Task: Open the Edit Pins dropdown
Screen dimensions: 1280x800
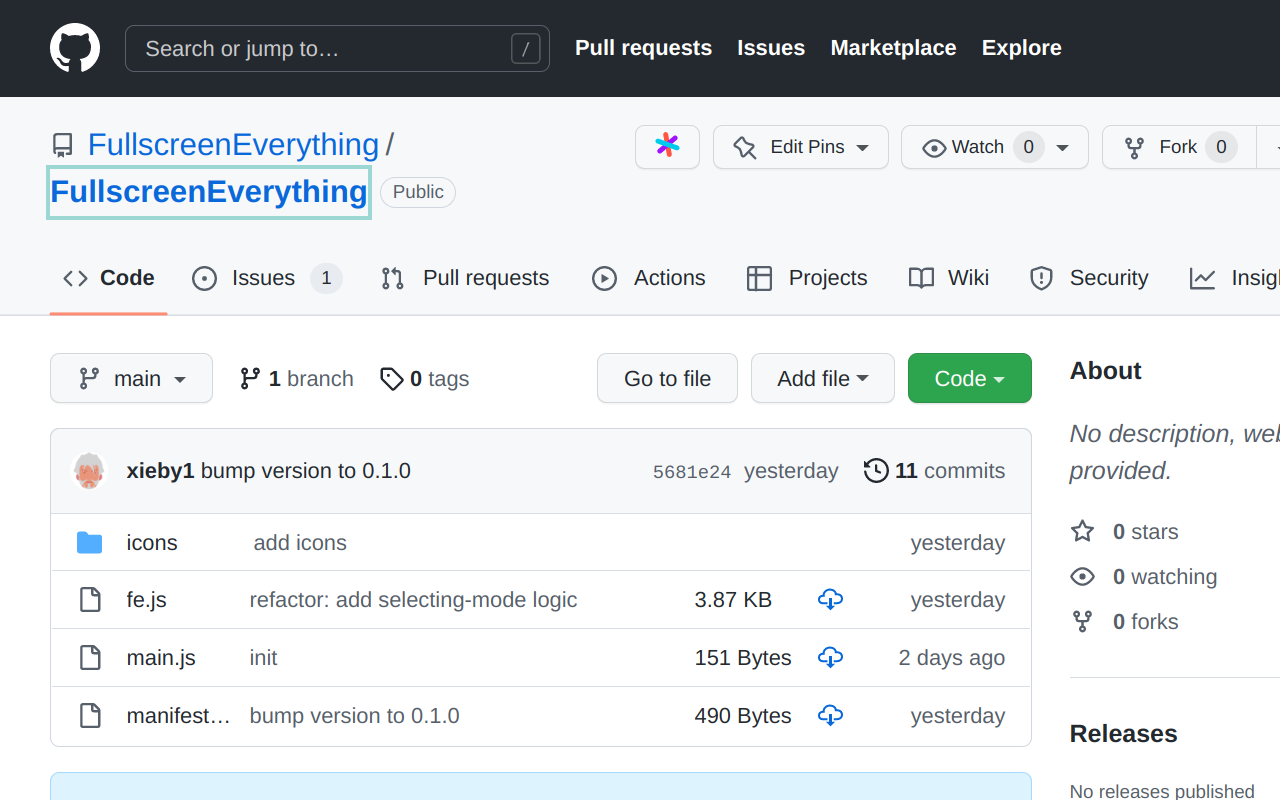Action: click(x=800, y=147)
